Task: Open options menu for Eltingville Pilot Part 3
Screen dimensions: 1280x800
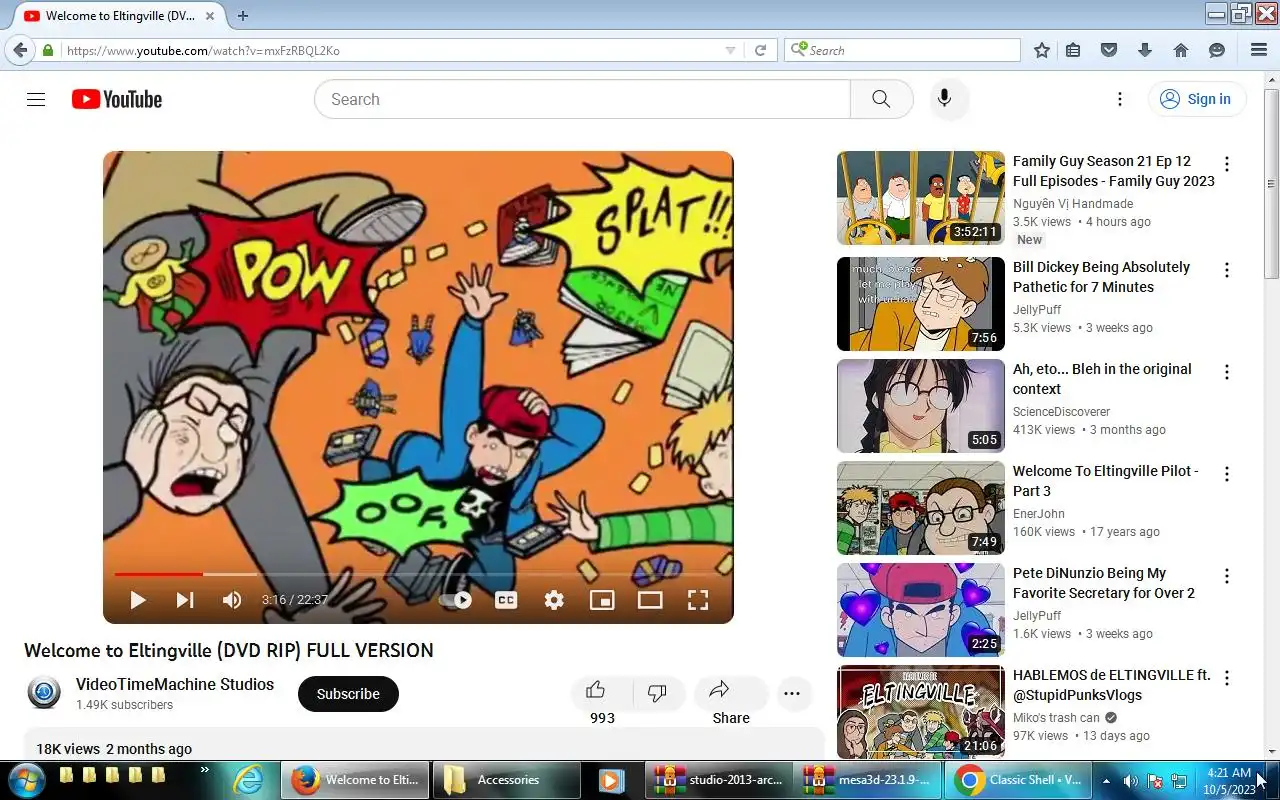Action: click(x=1227, y=474)
